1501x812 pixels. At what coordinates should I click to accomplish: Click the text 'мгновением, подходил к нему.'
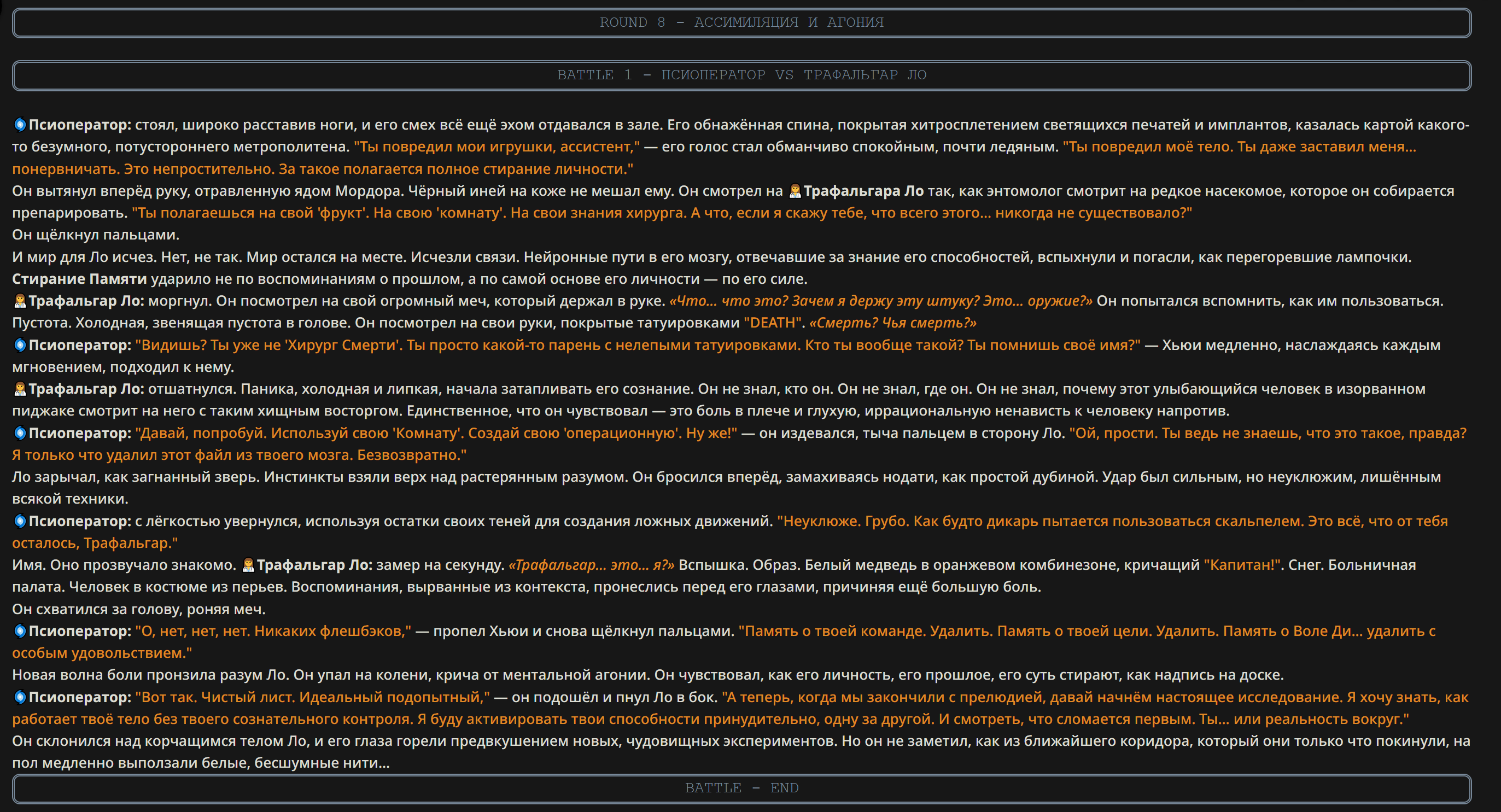[x=123, y=367]
